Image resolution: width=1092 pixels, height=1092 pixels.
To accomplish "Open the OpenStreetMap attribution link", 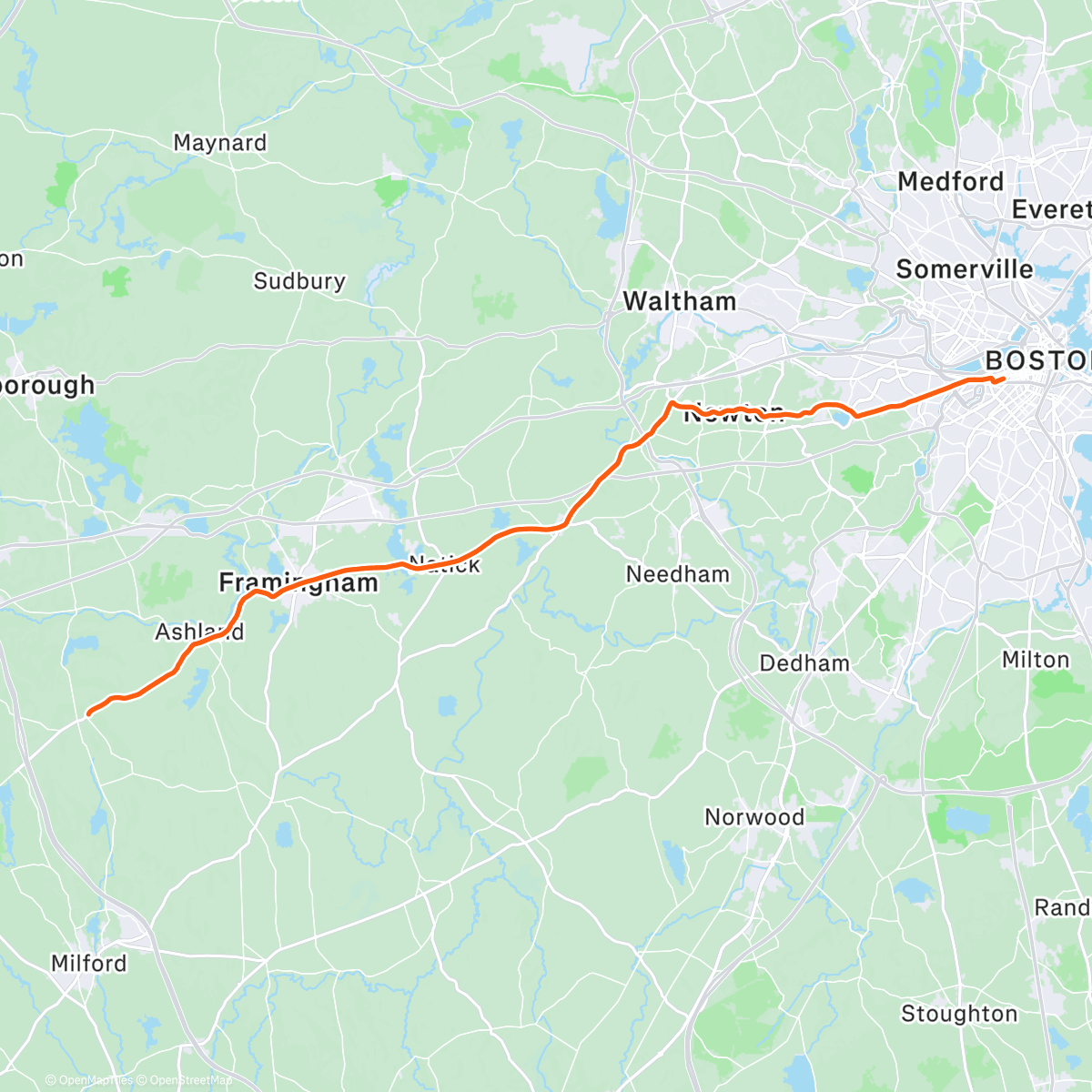I will pos(185,1080).
